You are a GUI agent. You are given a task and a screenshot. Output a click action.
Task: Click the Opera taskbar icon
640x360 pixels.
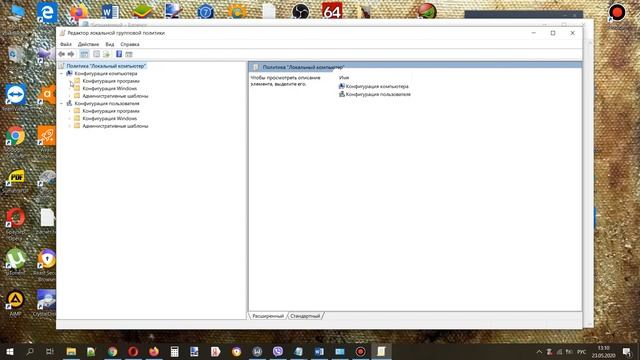(133, 351)
